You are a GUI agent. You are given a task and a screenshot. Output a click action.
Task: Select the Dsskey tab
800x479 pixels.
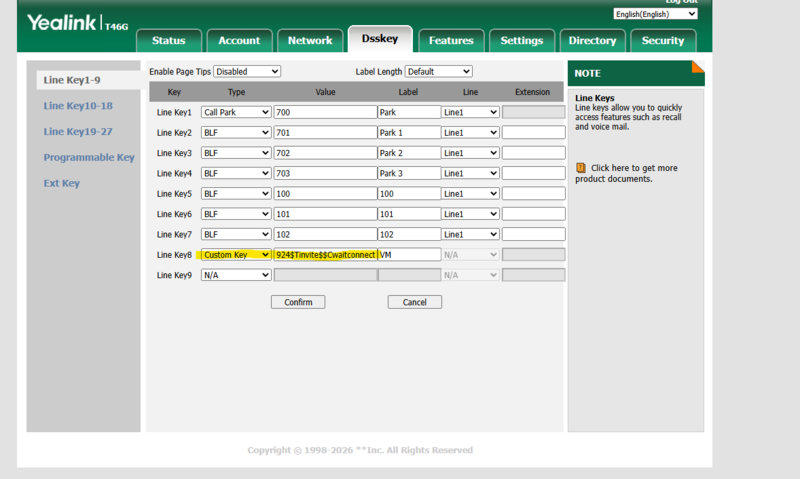click(x=380, y=39)
